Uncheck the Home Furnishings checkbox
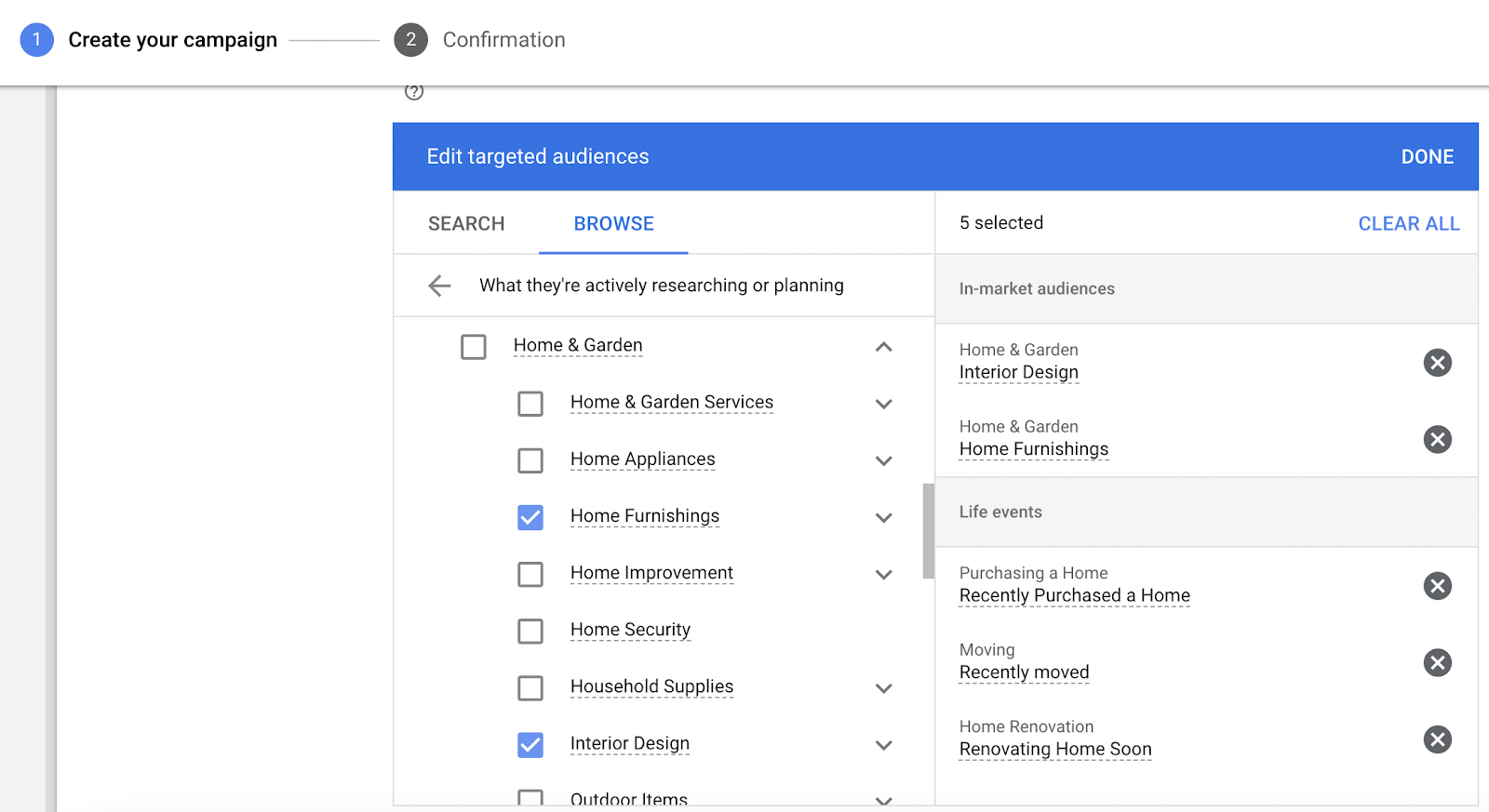Screen dimensions: 1489x812 [530, 517]
